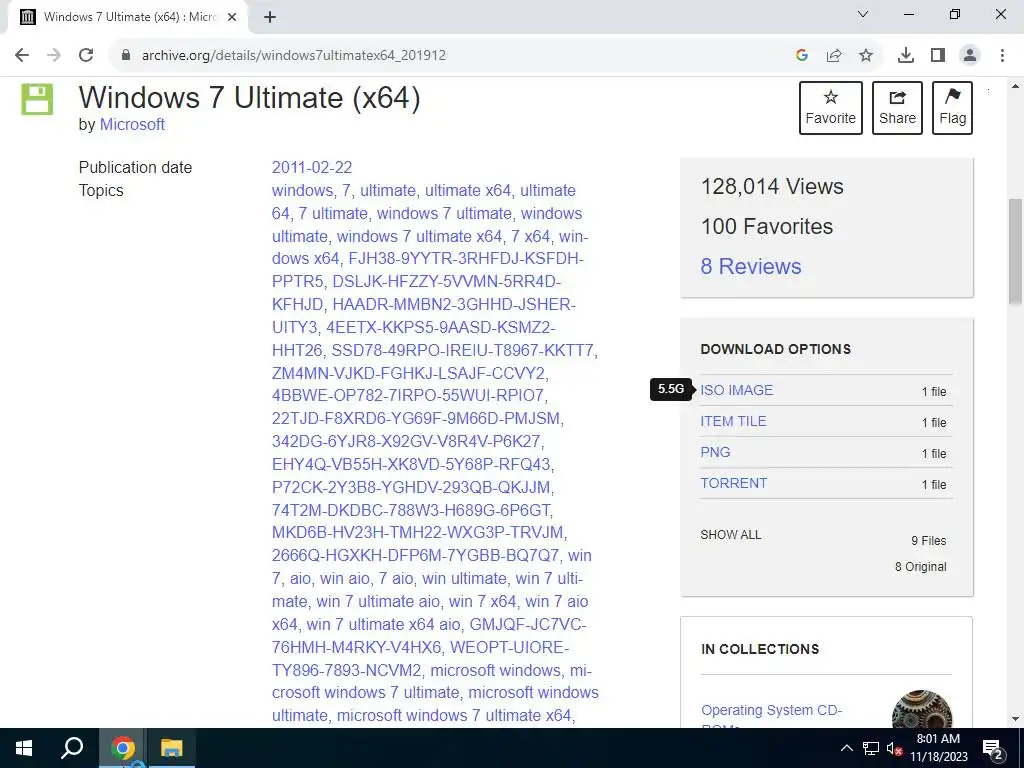Click the gears collection thumbnail
This screenshot has height=768, width=1024.
[x=921, y=709]
